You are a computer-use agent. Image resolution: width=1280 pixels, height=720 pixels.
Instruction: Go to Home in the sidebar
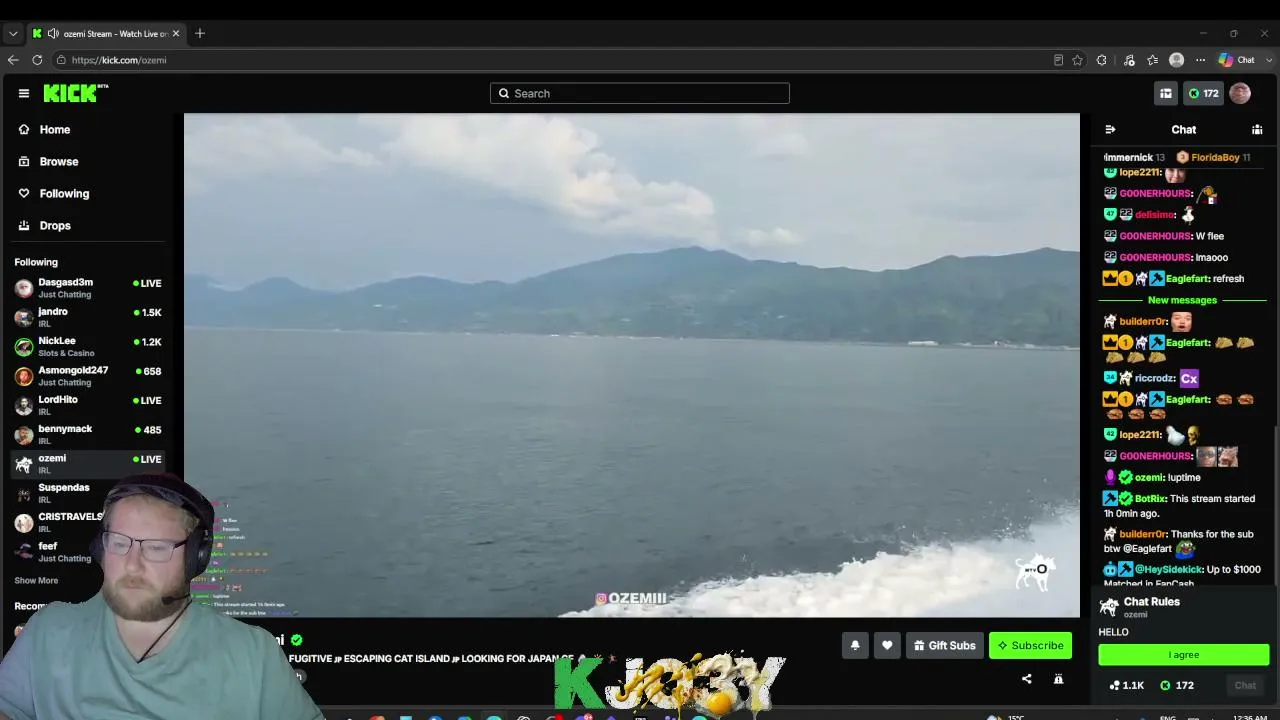pyautogui.click(x=55, y=129)
